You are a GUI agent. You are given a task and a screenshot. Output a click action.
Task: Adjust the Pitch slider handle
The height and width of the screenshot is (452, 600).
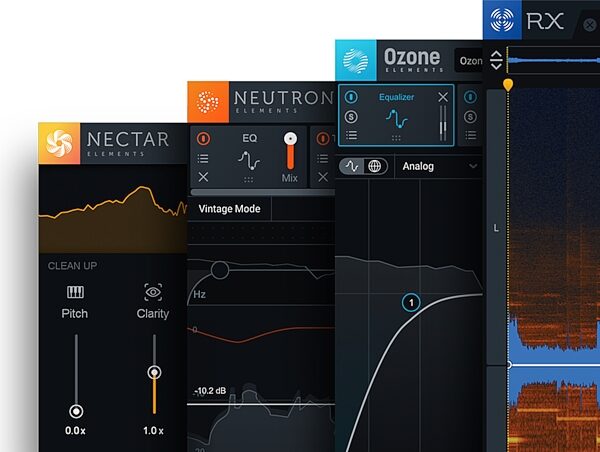(x=76, y=411)
